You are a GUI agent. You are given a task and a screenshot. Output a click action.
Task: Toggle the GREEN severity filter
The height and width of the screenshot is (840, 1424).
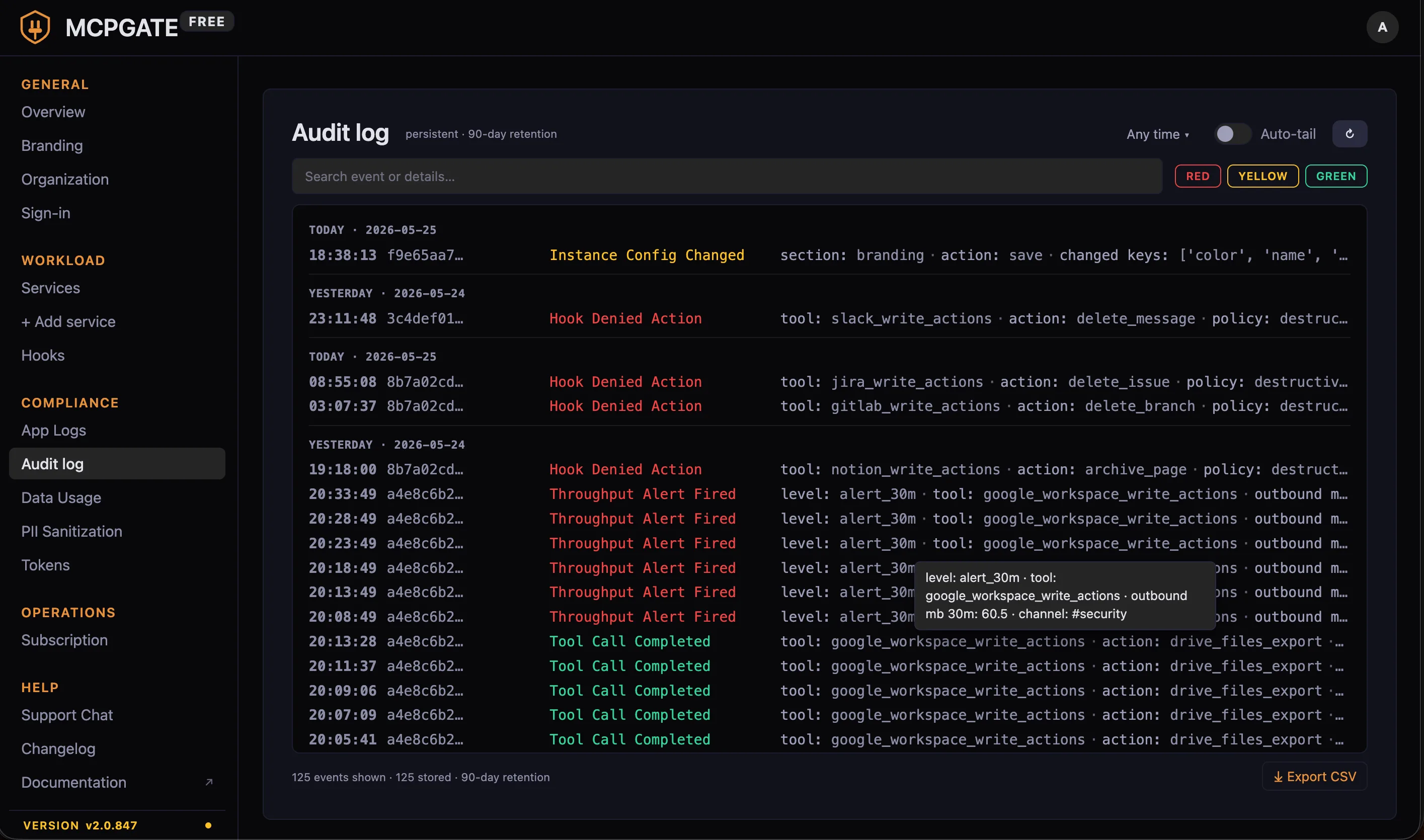(1335, 176)
